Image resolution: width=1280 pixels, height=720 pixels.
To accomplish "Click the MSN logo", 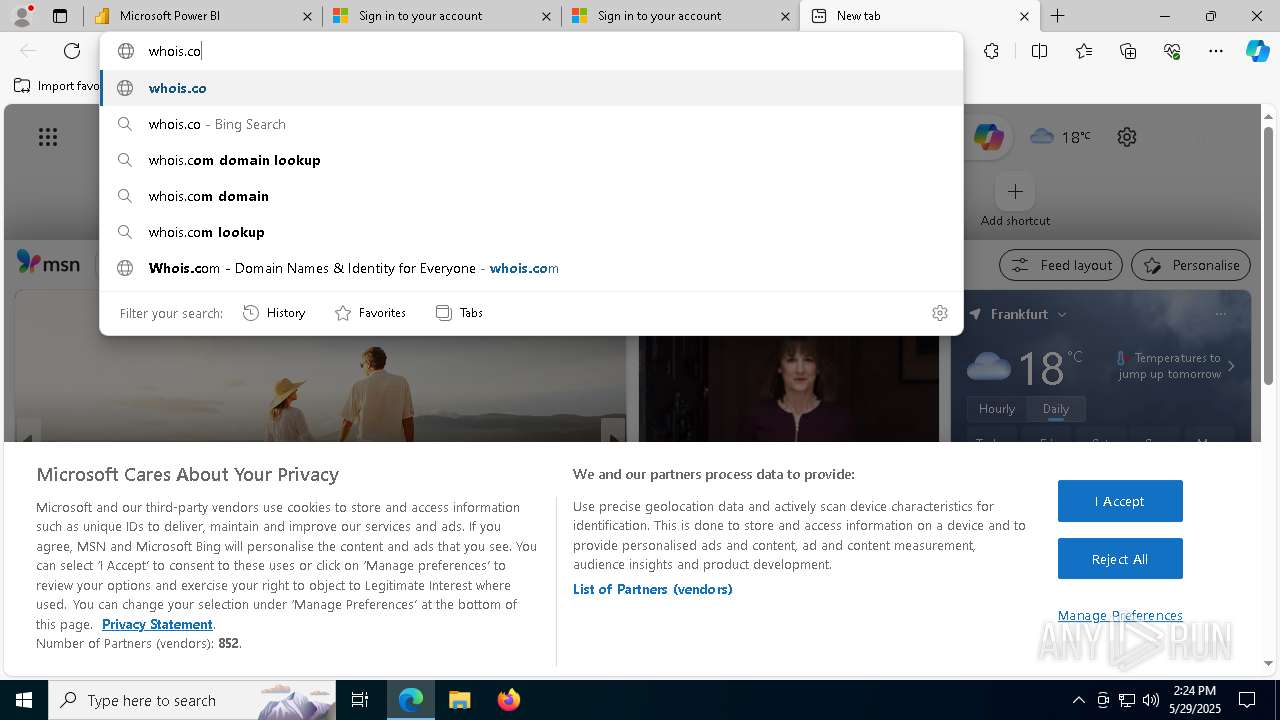I will (x=48, y=264).
